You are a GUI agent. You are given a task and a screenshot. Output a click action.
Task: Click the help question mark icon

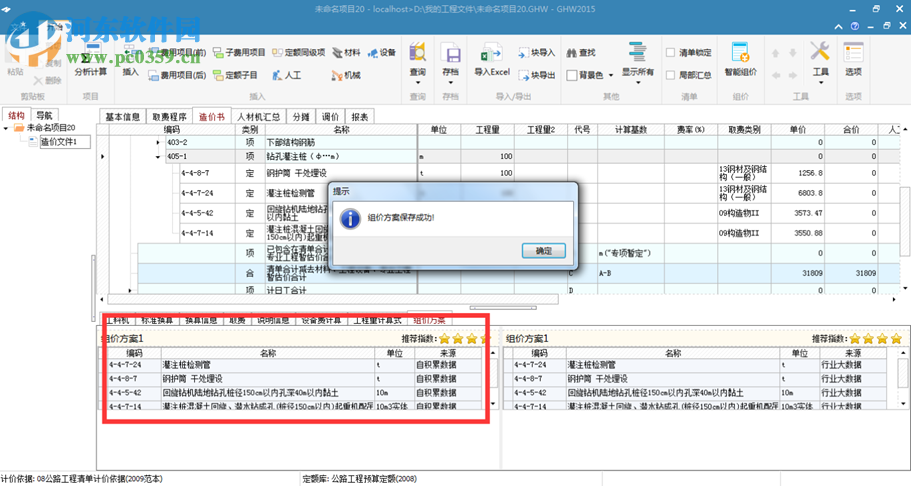[855, 26]
